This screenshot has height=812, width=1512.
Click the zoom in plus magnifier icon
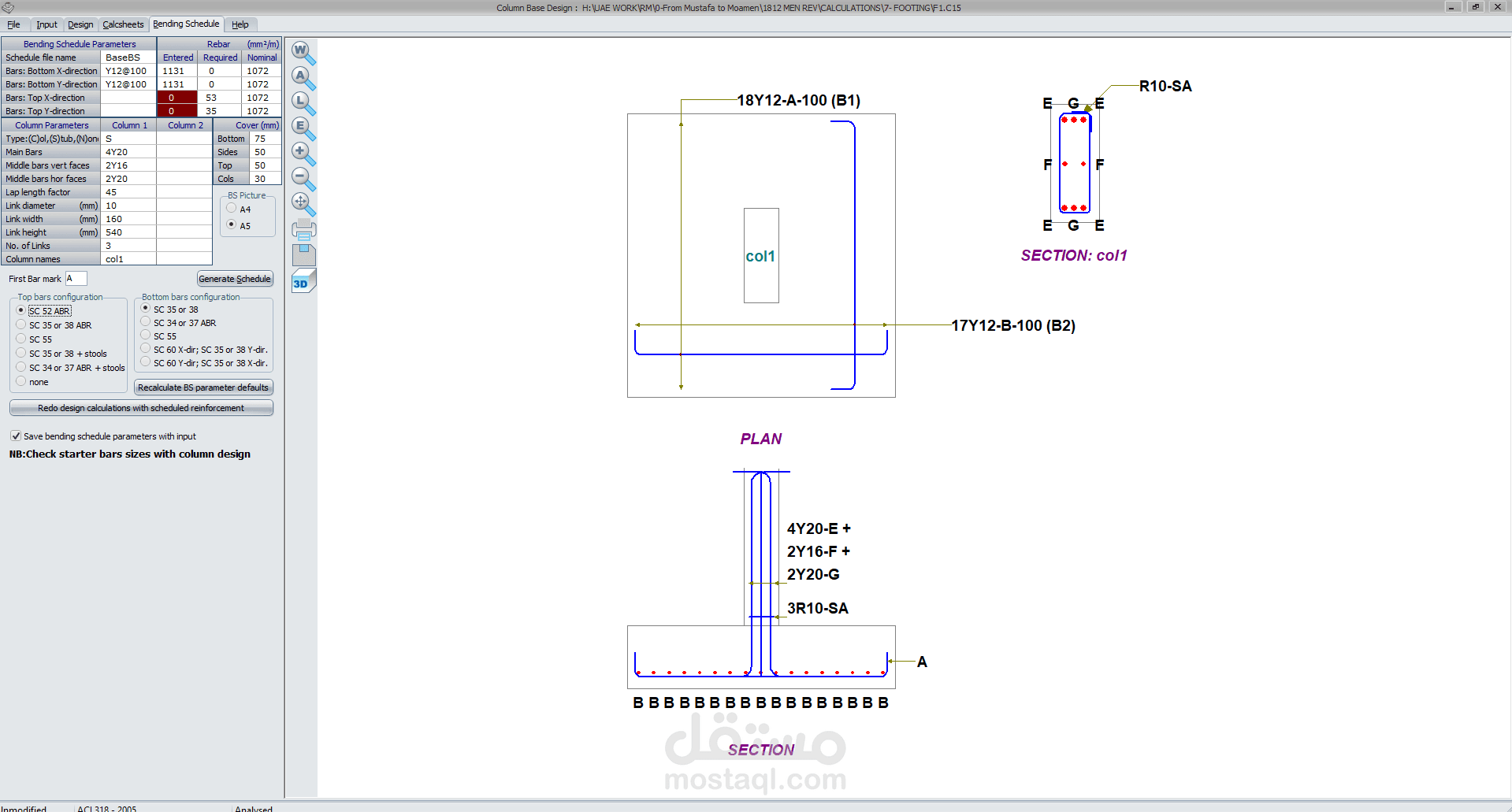pyautogui.click(x=303, y=154)
